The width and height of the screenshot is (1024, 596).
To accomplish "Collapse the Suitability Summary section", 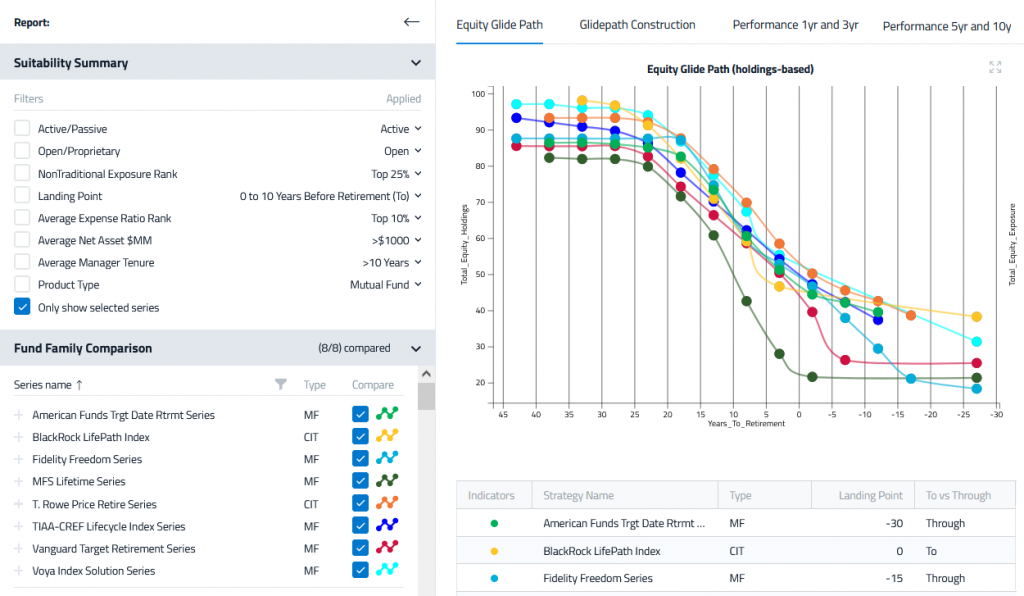I will coord(416,63).
